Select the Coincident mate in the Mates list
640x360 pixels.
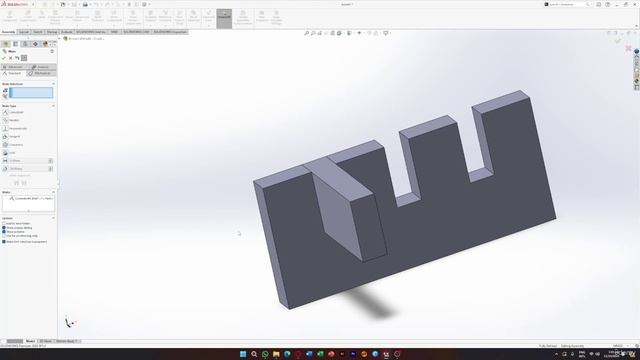31,199
